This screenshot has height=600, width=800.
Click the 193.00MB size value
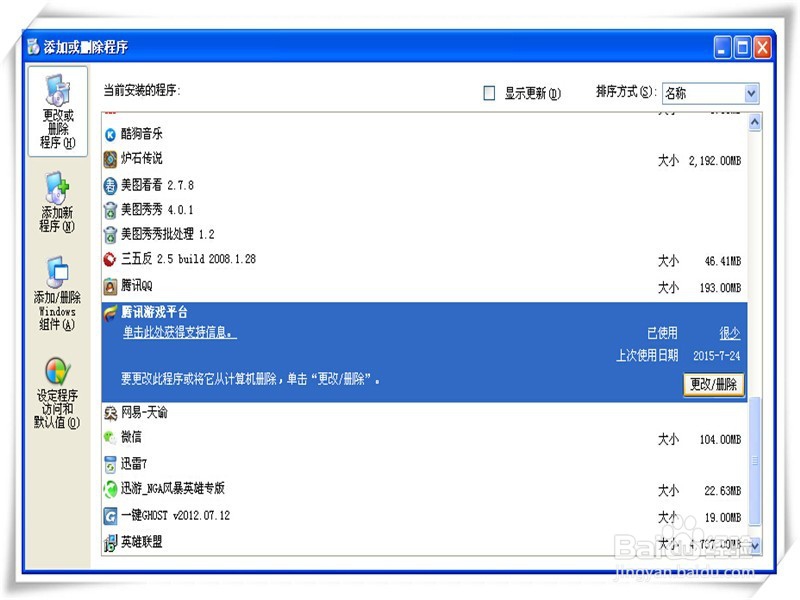(x=720, y=288)
